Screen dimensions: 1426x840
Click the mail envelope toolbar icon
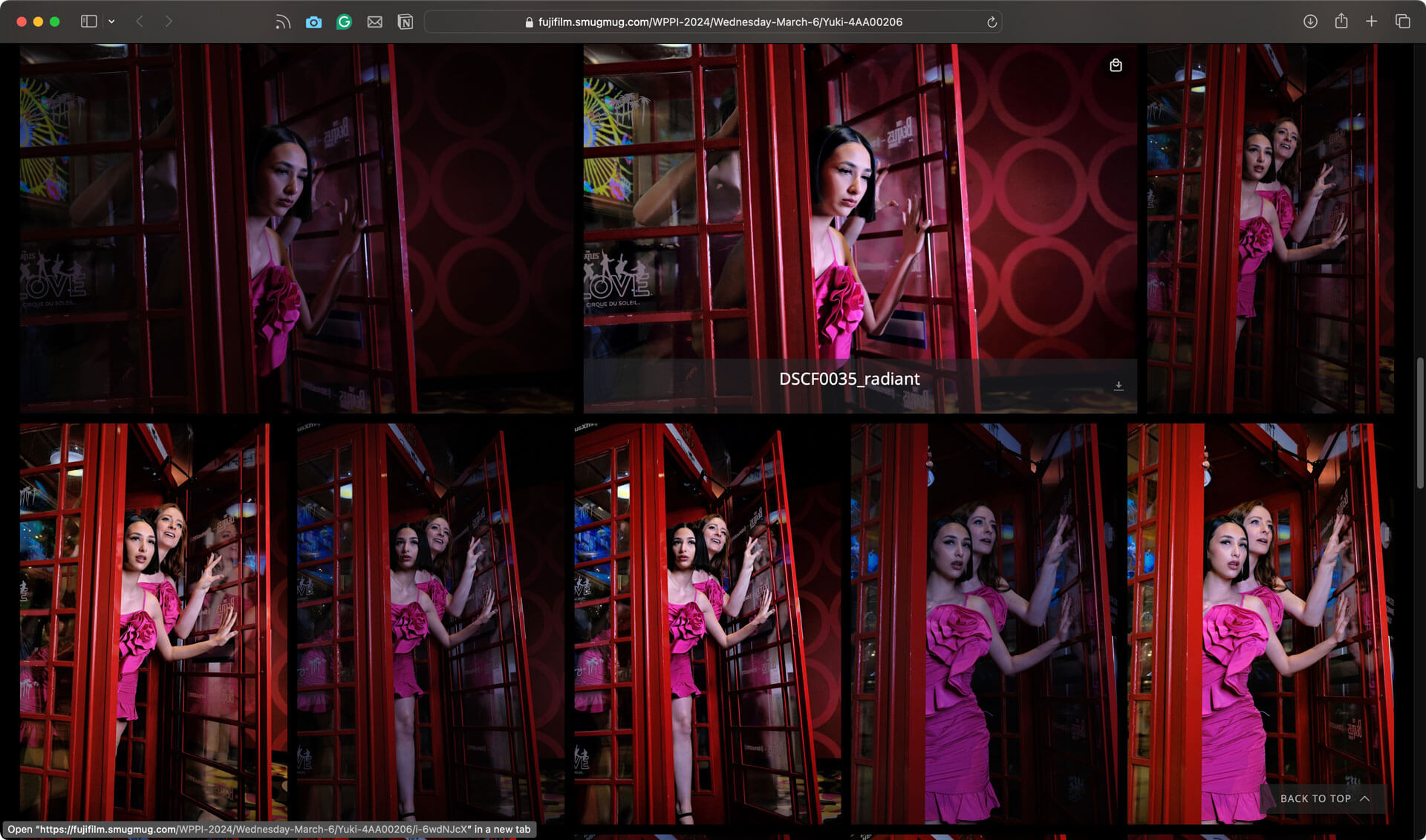pyautogui.click(x=375, y=22)
